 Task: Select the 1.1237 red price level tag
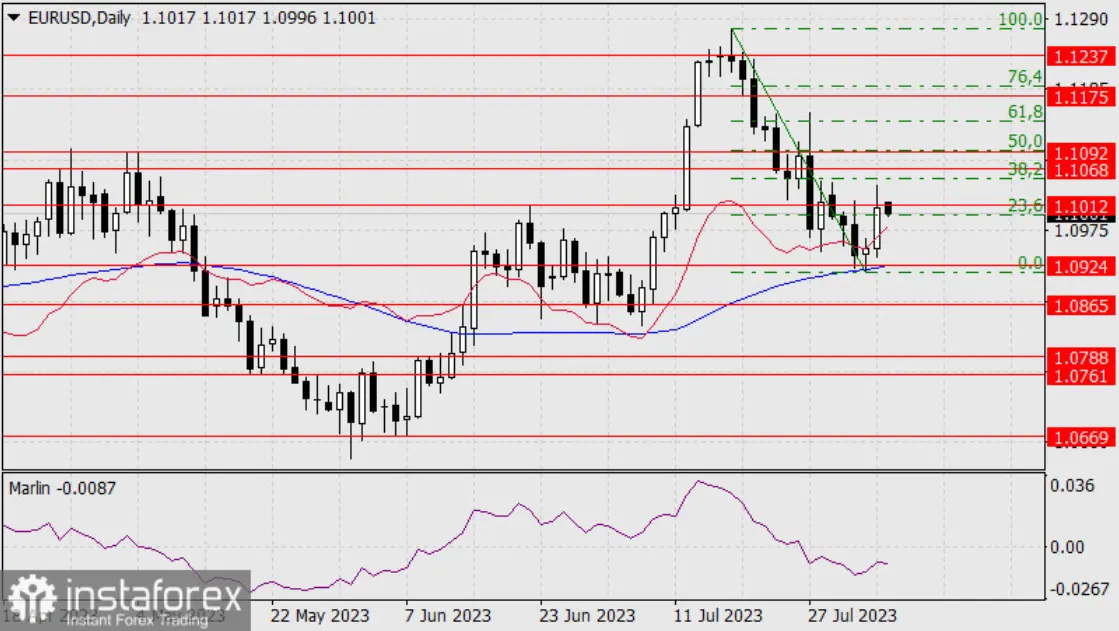1079,55
